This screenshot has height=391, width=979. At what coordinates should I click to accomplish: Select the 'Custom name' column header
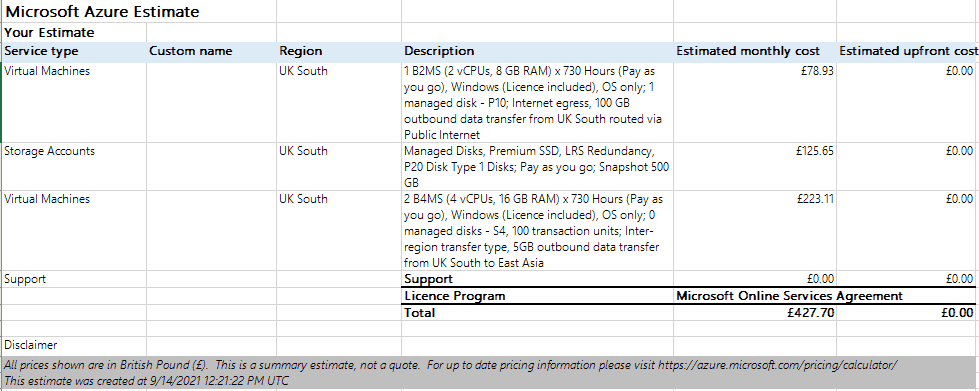coord(212,52)
